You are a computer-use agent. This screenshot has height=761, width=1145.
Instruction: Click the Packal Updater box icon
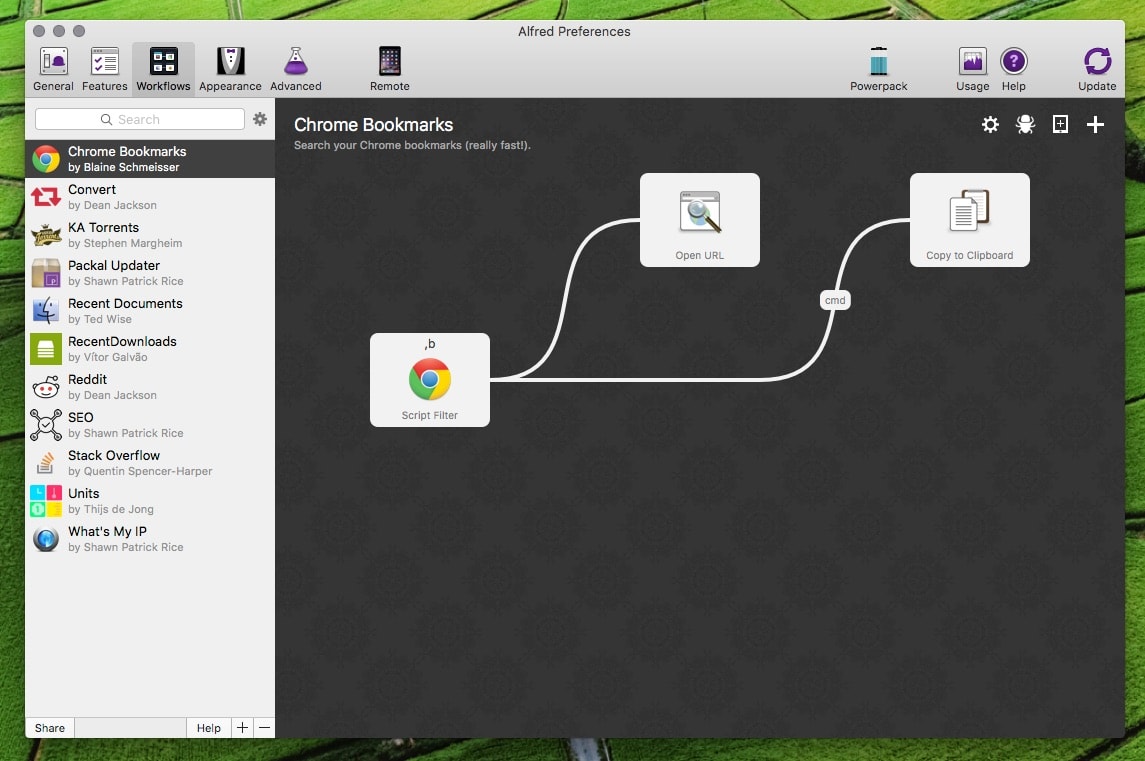[x=46, y=272]
